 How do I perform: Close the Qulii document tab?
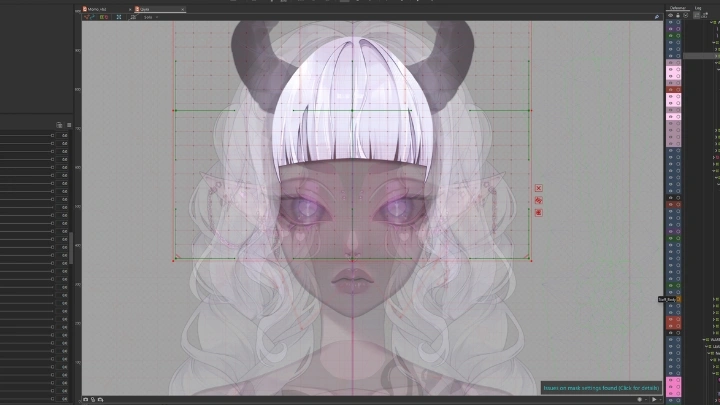coord(182,9)
